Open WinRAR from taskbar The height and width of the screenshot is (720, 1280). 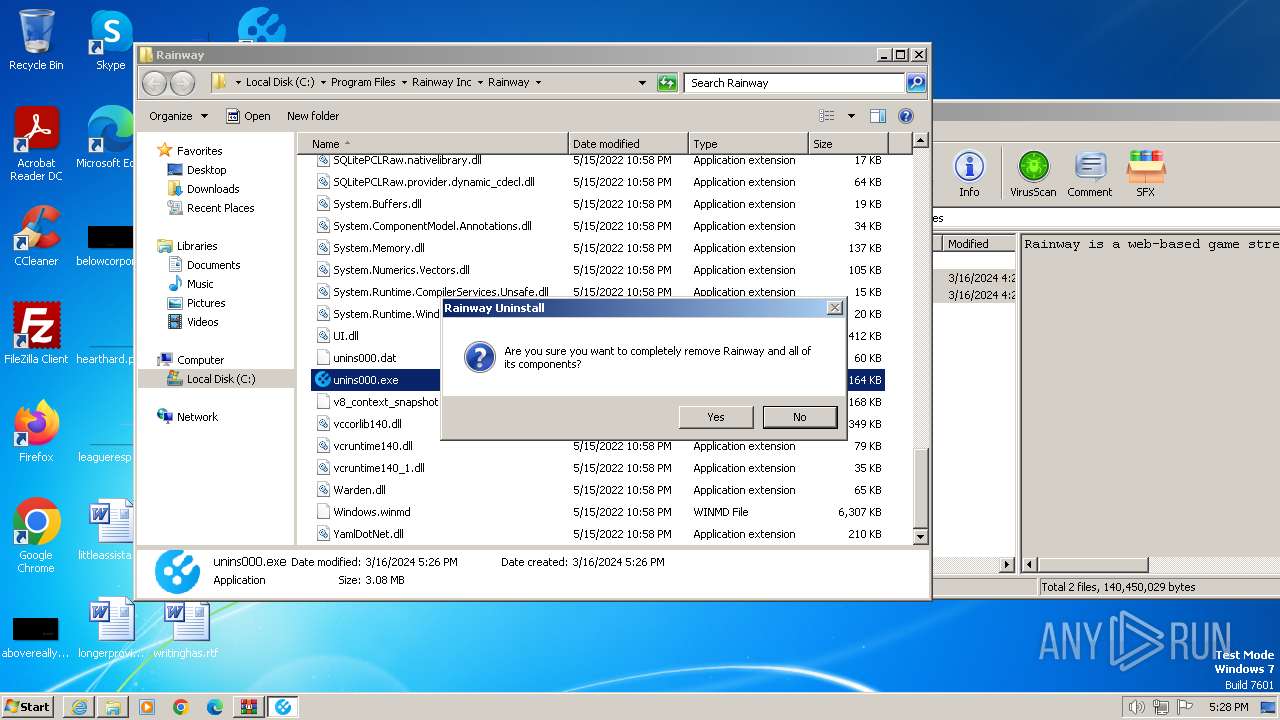pyautogui.click(x=249, y=707)
